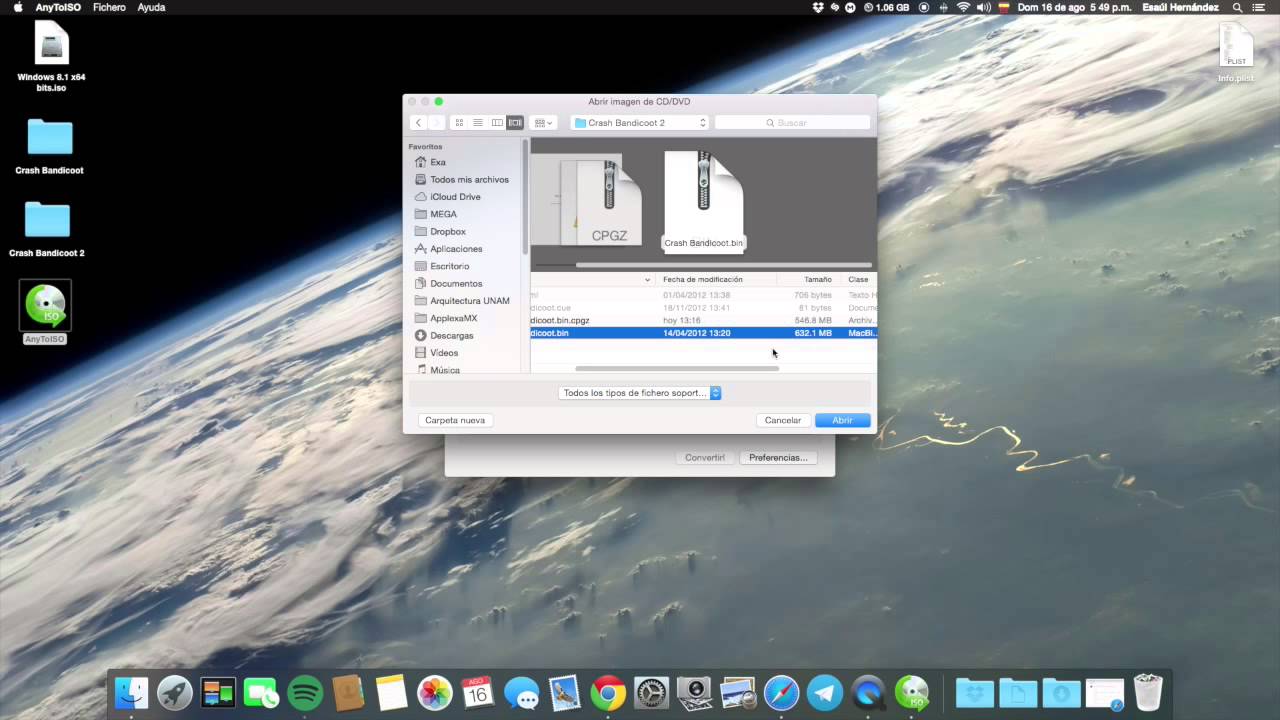Open iCloud Drive in sidebar
1280x720 pixels.
pos(448,197)
